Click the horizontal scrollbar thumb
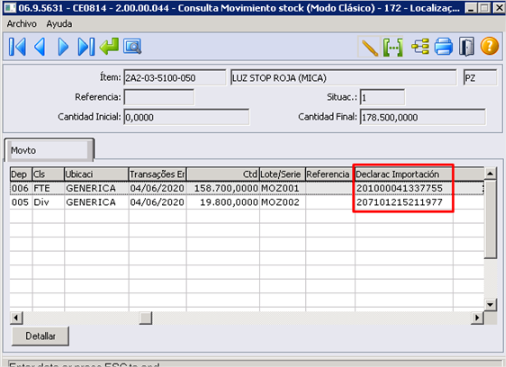Screen dimensions: 506x367 point(146,318)
